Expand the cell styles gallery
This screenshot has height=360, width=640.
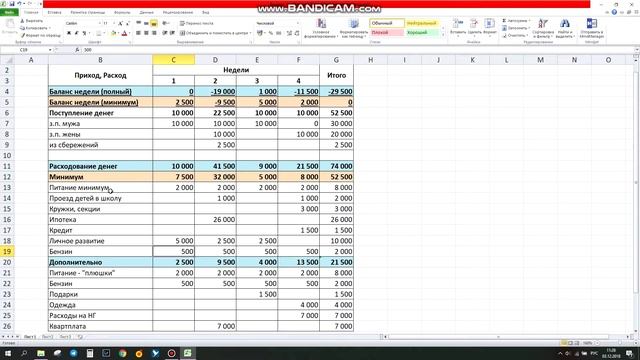click(x=443, y=35)
